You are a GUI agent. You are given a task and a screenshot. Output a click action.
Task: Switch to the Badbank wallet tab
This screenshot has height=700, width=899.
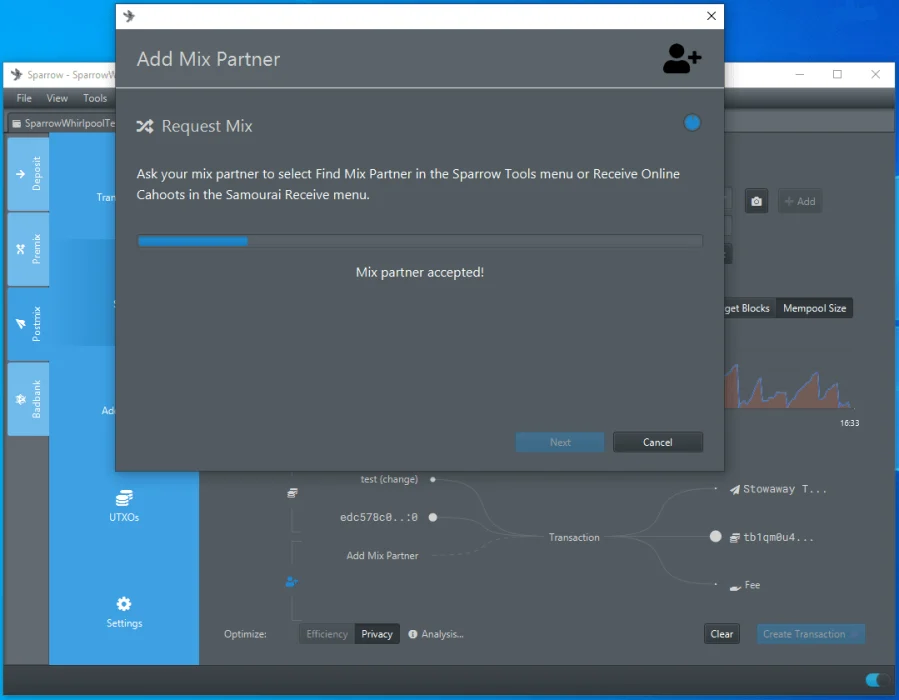[28, 399]
